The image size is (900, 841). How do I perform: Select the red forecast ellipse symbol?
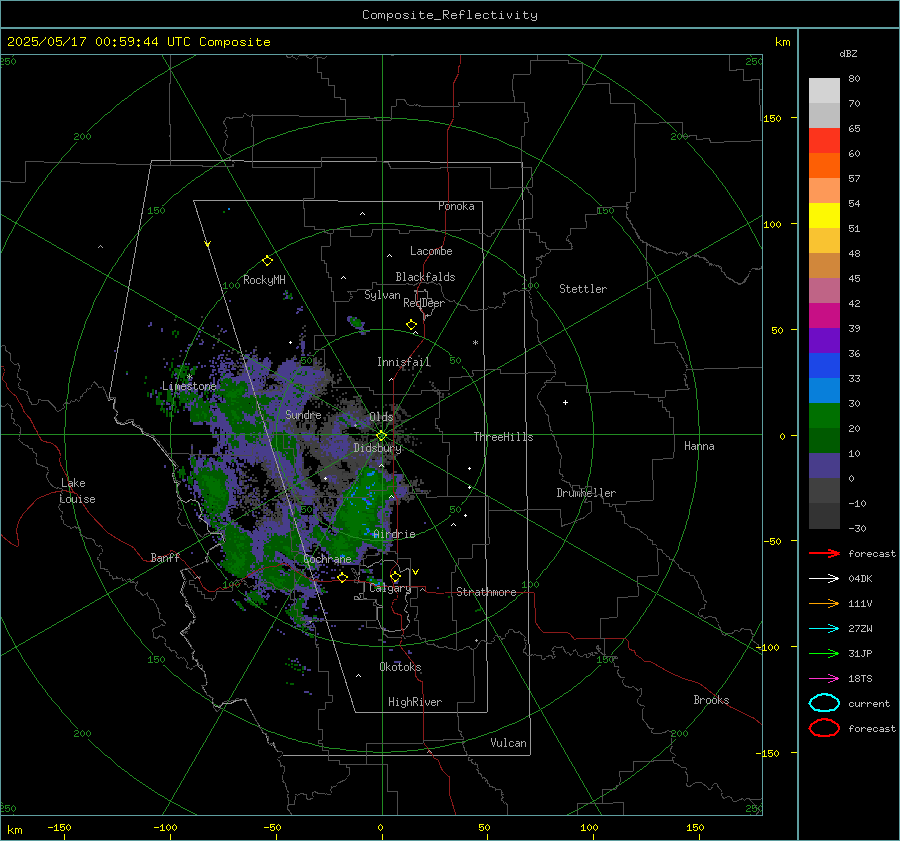[x=824, y=727]
